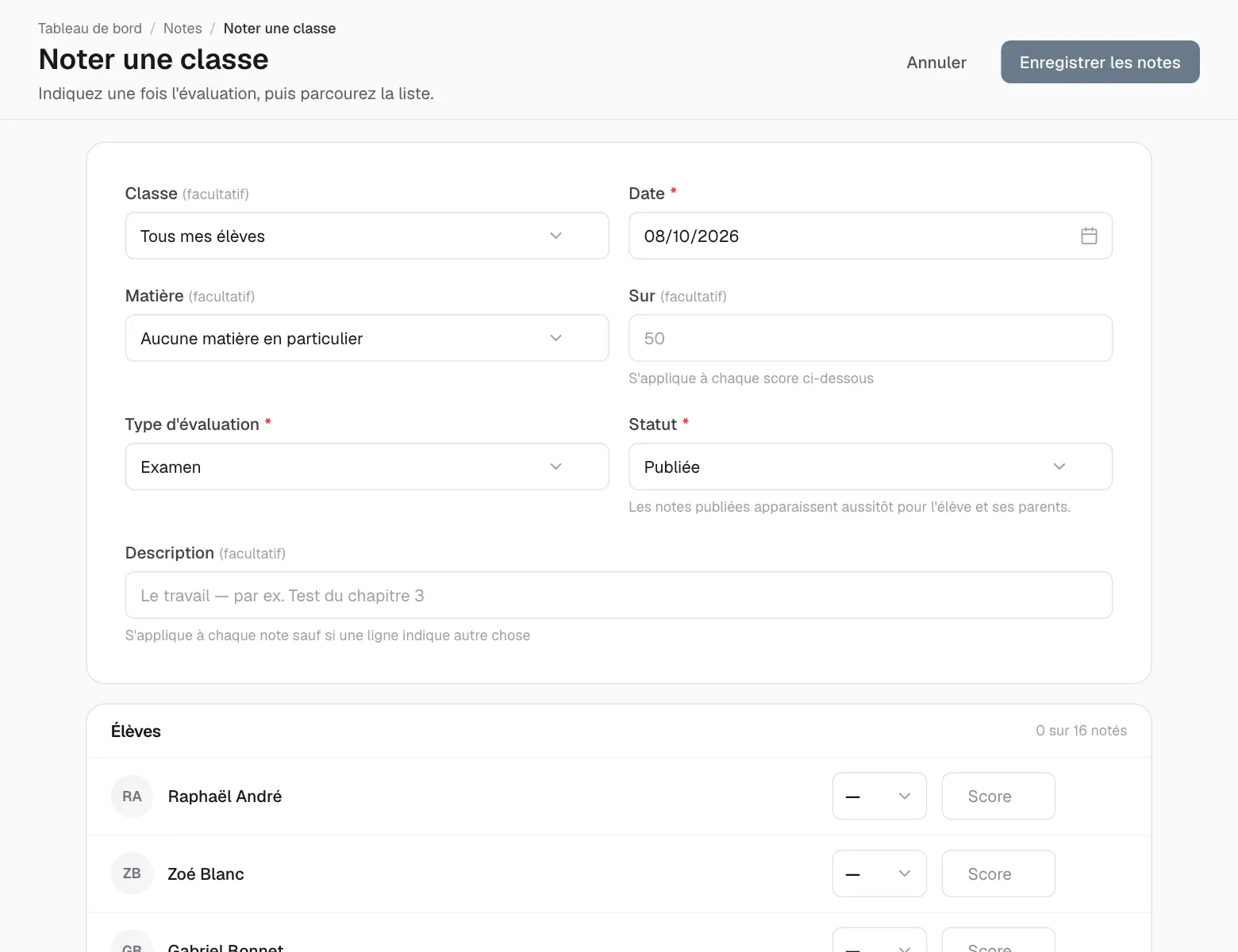Click the RA avatar of Raphaël André
1238x952 pixels.
coord(132,796)
